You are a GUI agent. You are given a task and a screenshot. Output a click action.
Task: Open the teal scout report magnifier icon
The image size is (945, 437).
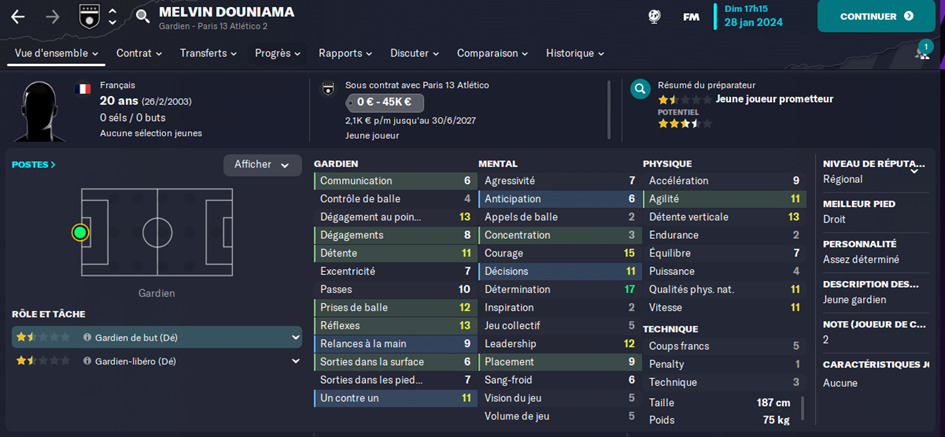[x=639, y=89]
